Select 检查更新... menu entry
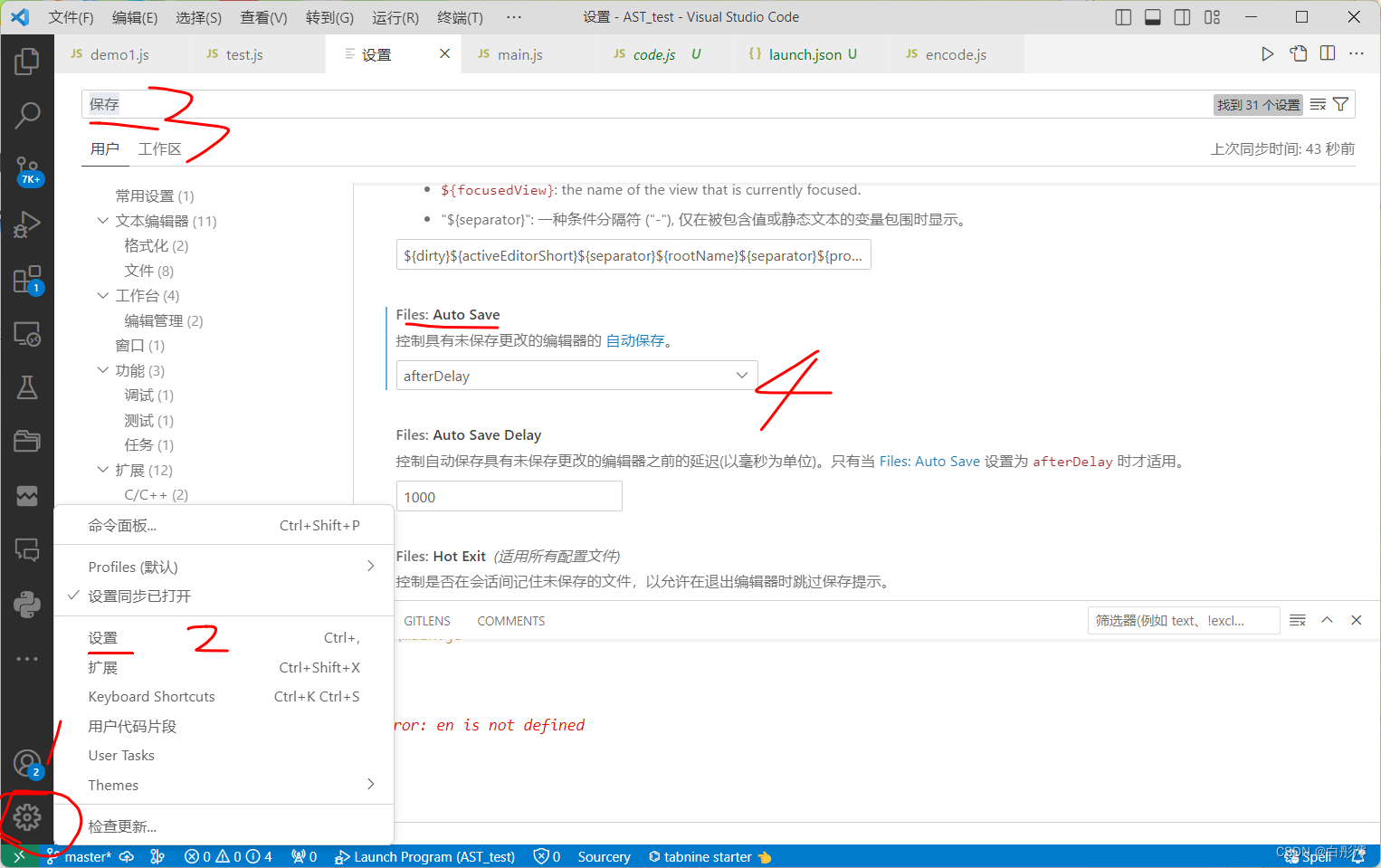 224,825
